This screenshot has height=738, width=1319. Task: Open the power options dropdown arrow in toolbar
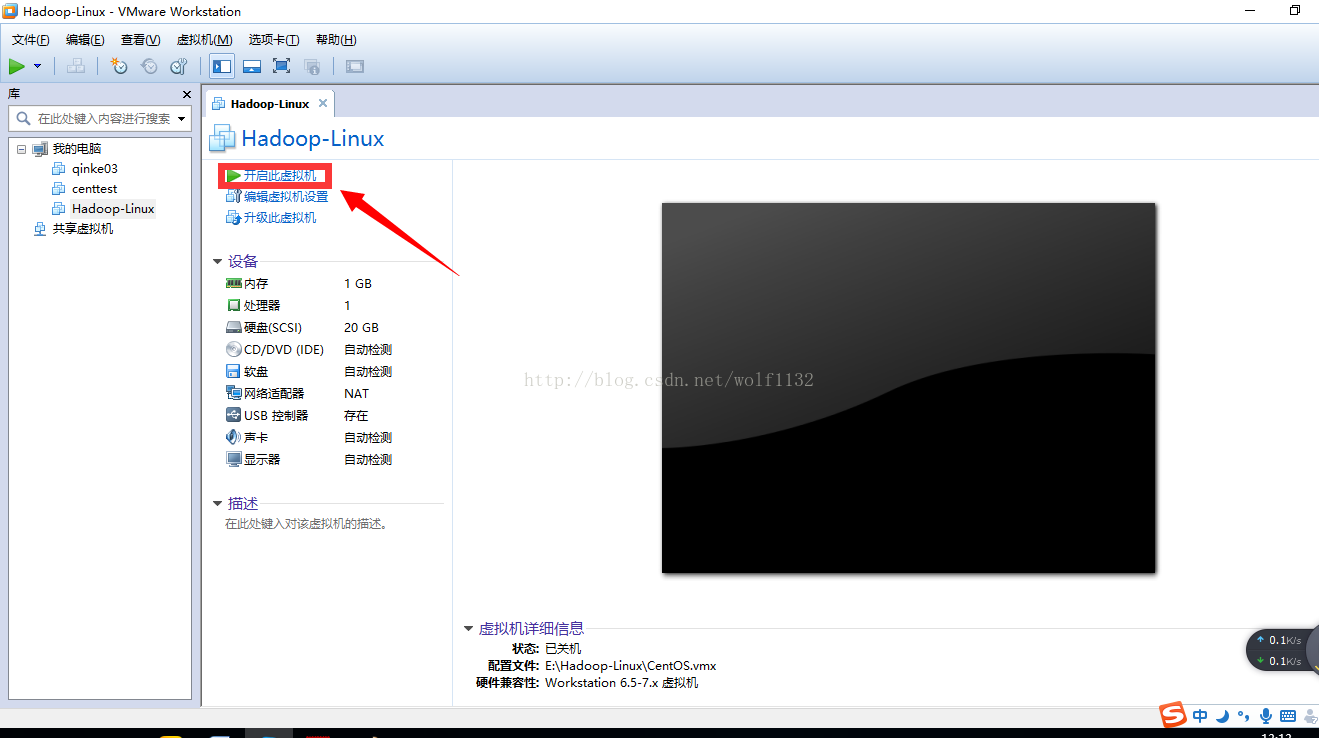(x=38, y=66)
